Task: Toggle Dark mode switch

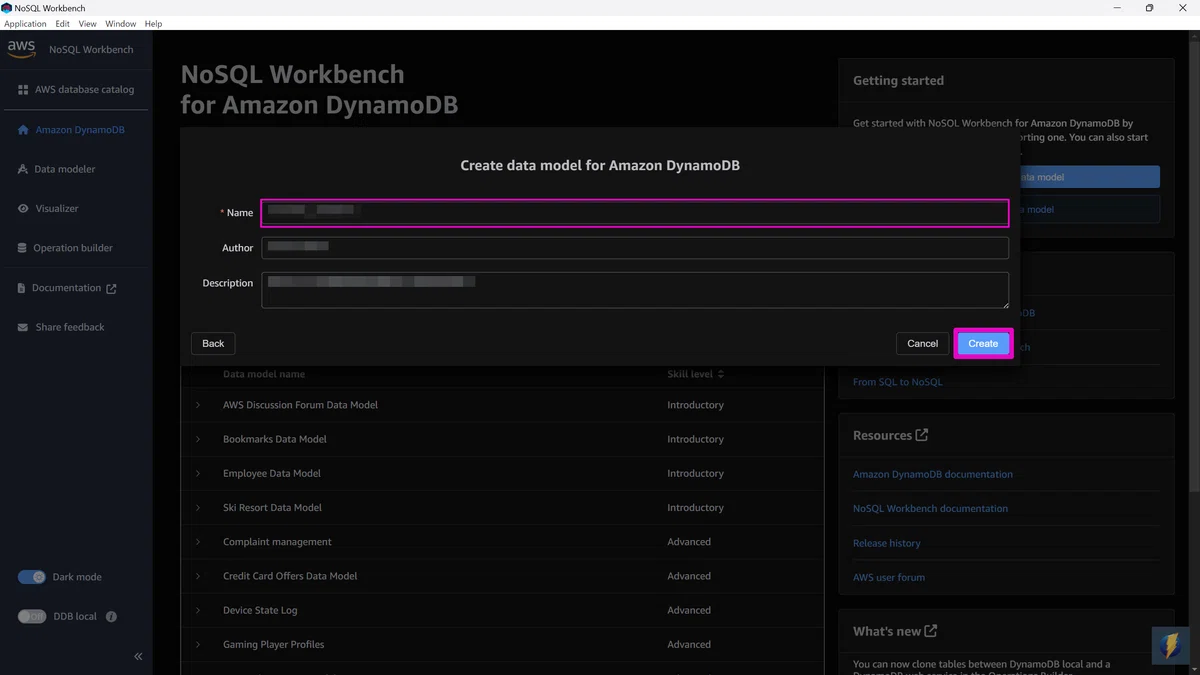Action: coord(32,577)
